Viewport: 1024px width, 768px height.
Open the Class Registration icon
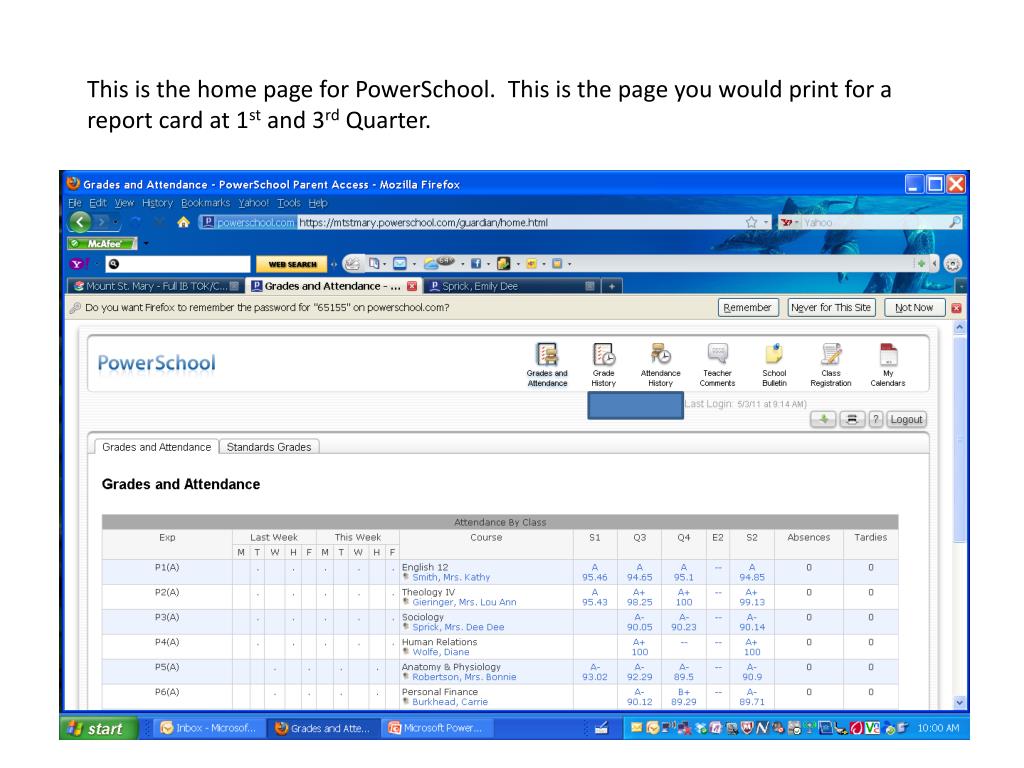pos(831,365)
